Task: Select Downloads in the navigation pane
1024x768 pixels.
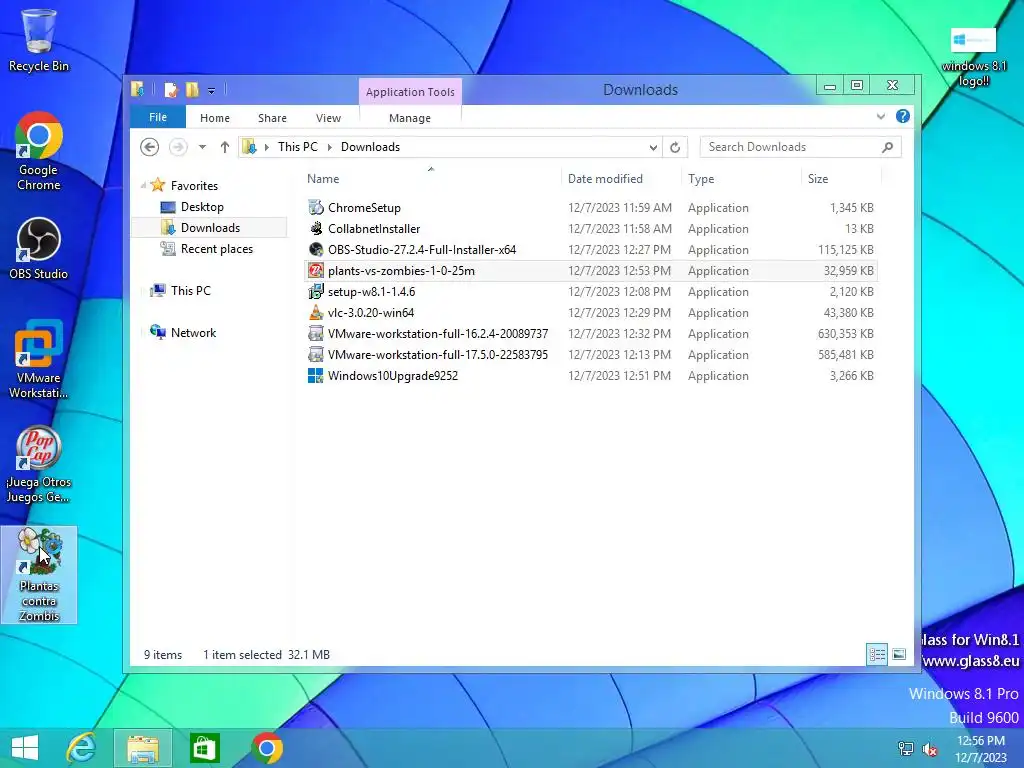Action: click(210, 227)
